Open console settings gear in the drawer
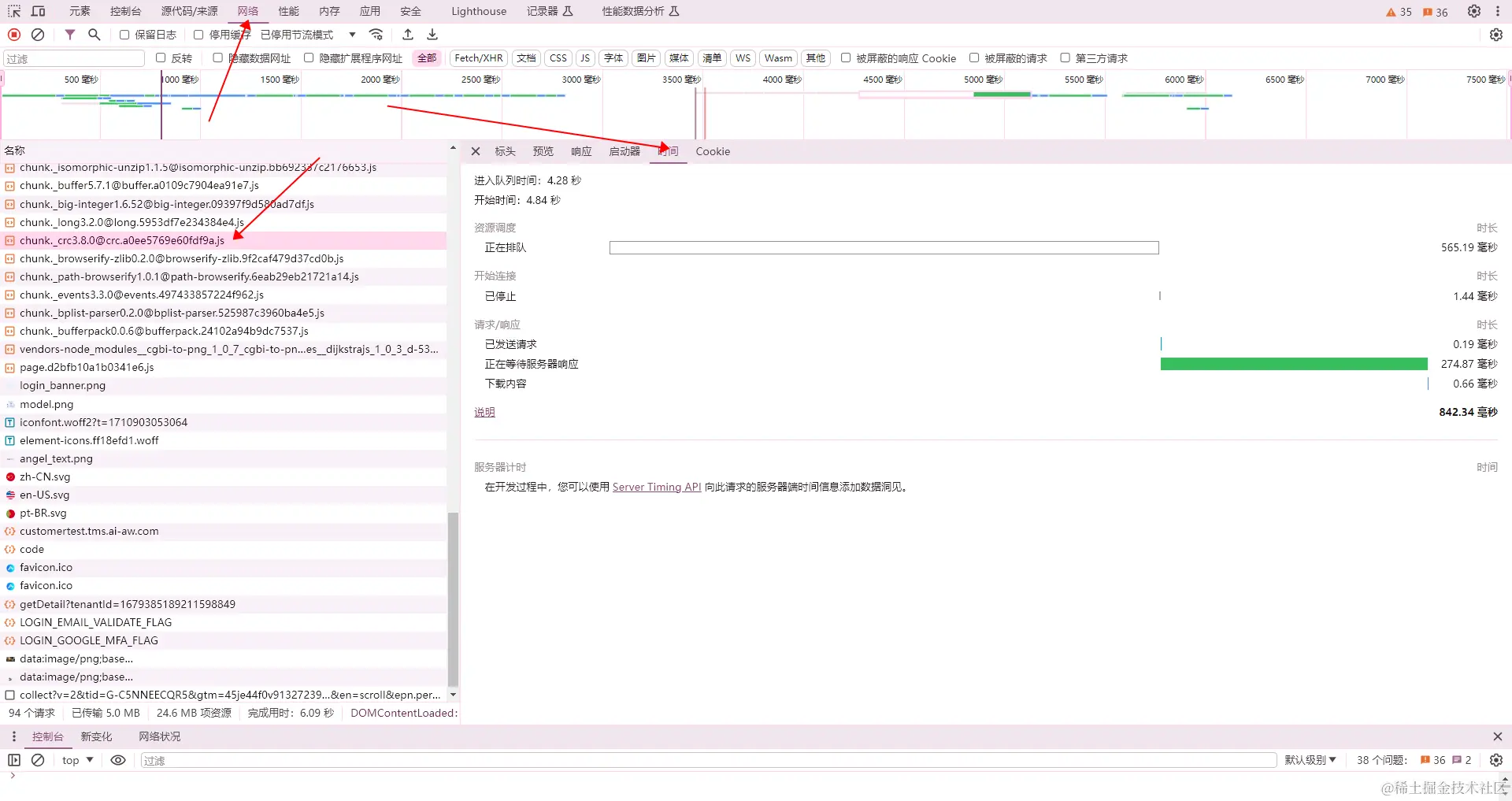This screenshot has height=801, width=1512. (1496, 760)
